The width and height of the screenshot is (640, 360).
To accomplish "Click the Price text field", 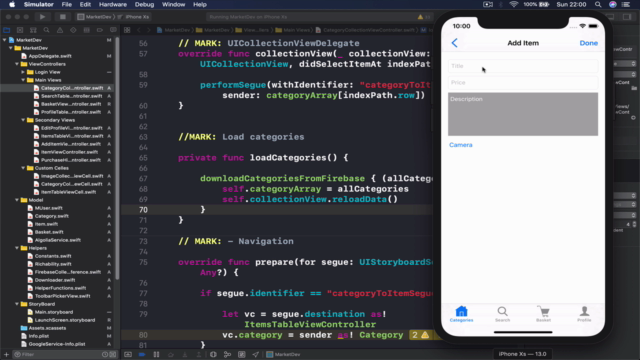I will pyautogui.click(x=523, y=82).
